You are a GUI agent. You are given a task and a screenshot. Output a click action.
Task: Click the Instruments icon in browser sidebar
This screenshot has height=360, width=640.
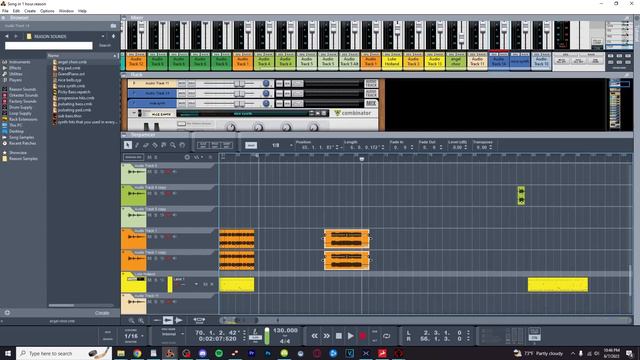coord(4,62)
